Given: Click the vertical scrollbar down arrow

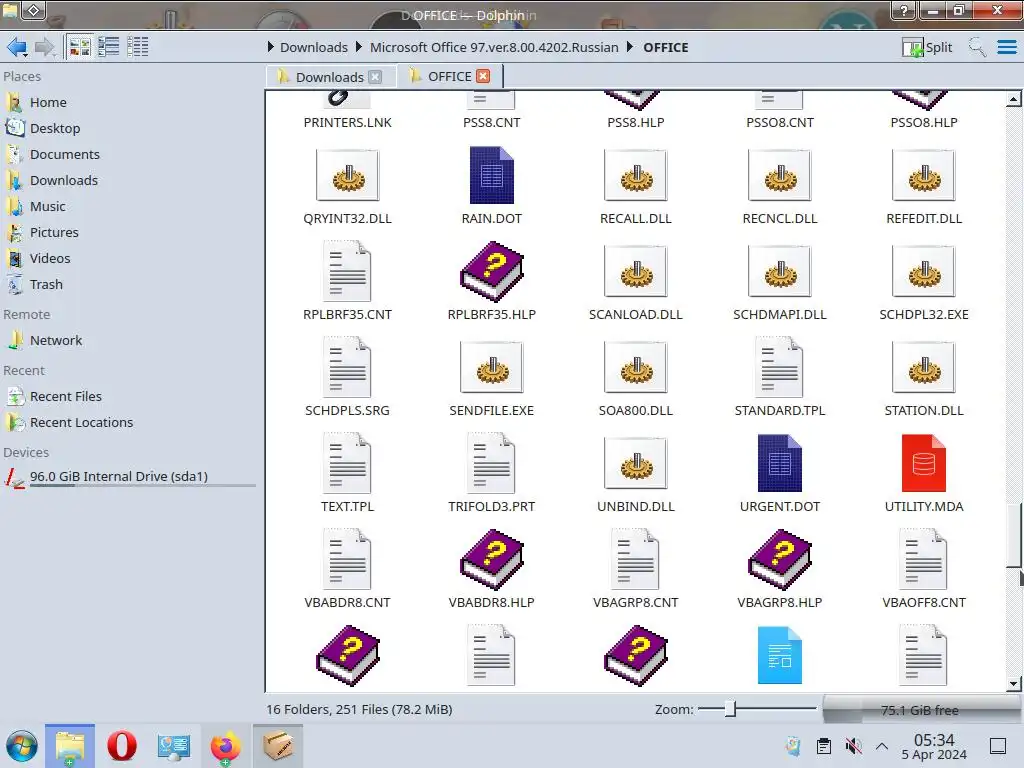Looking at the screenshot, I should pyautogui.click(x=1013, y=684).
